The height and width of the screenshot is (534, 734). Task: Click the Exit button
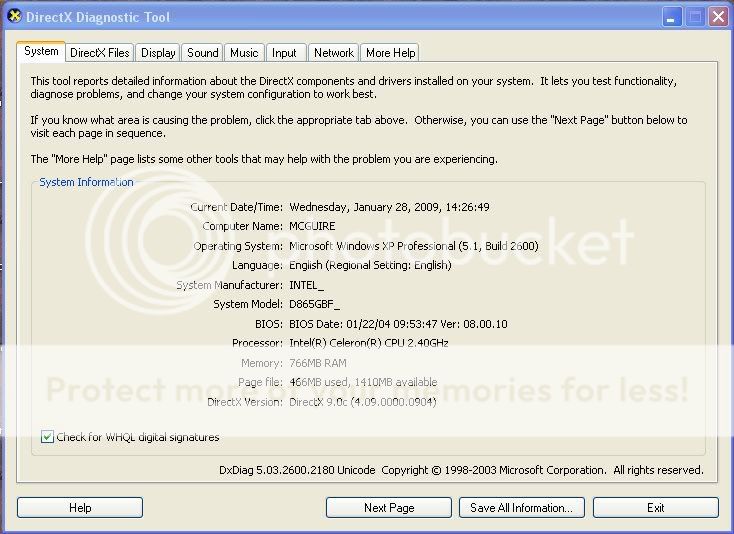(x=655, y=508)
